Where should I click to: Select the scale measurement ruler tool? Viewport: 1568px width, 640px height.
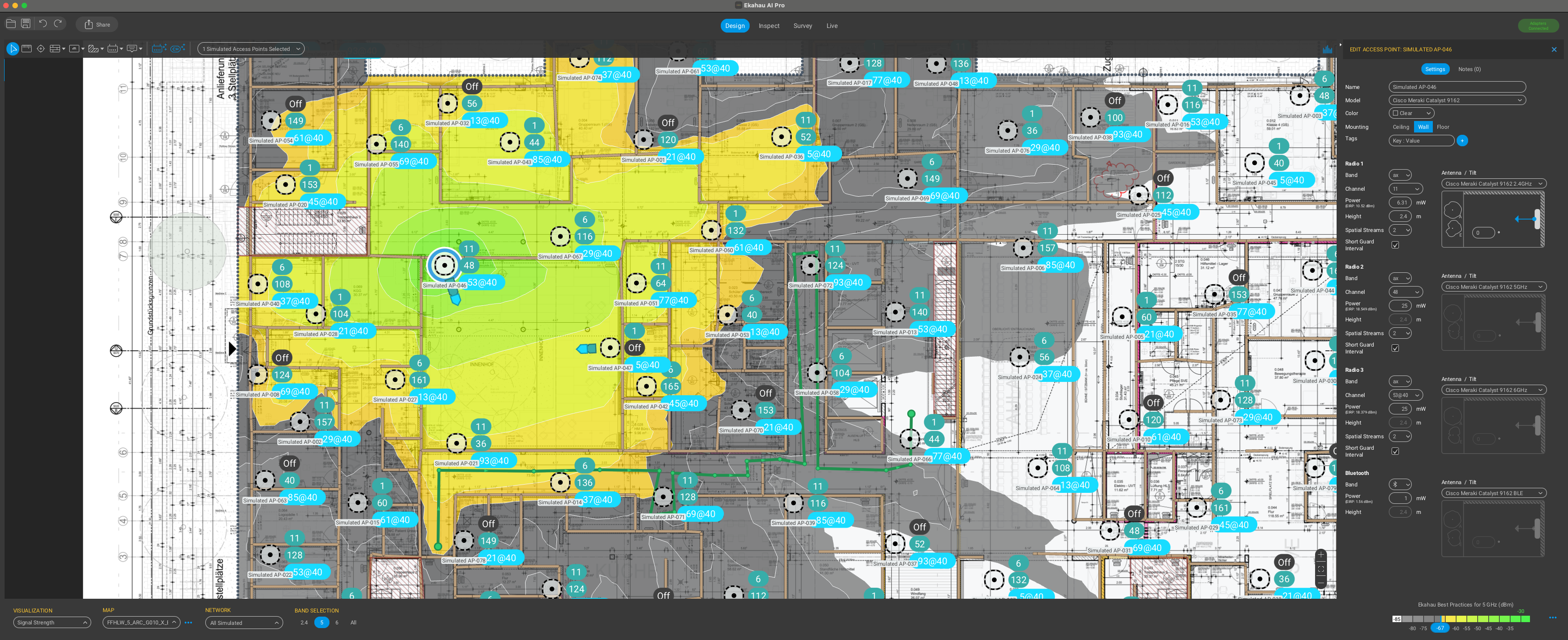pyautogui.click(x=26, y=49)
